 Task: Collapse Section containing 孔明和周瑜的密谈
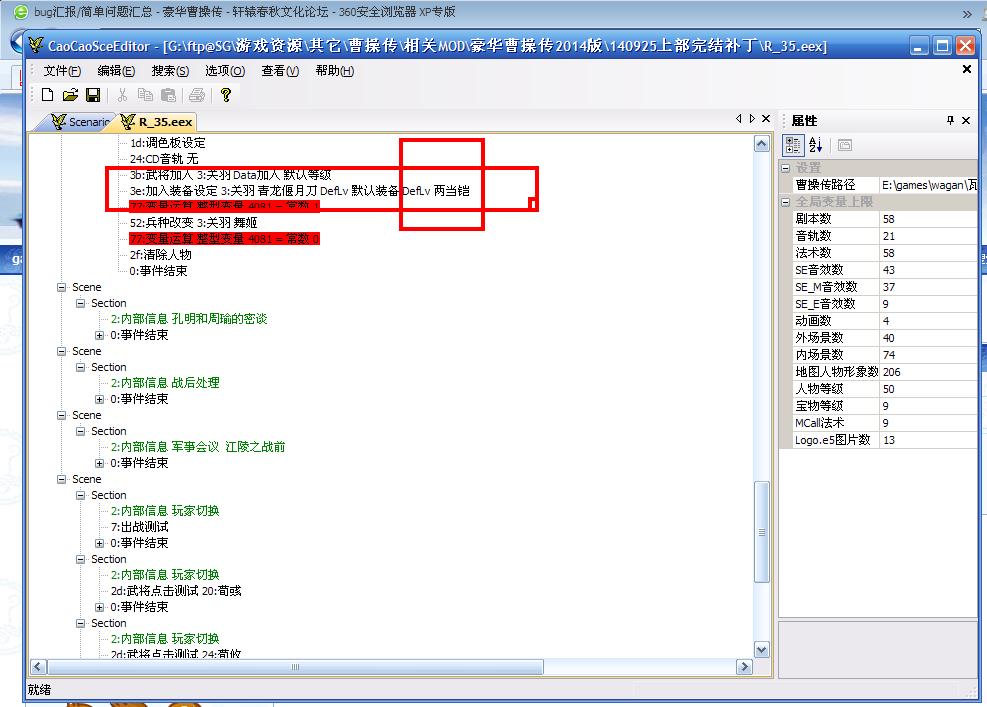tap(81, 303)
